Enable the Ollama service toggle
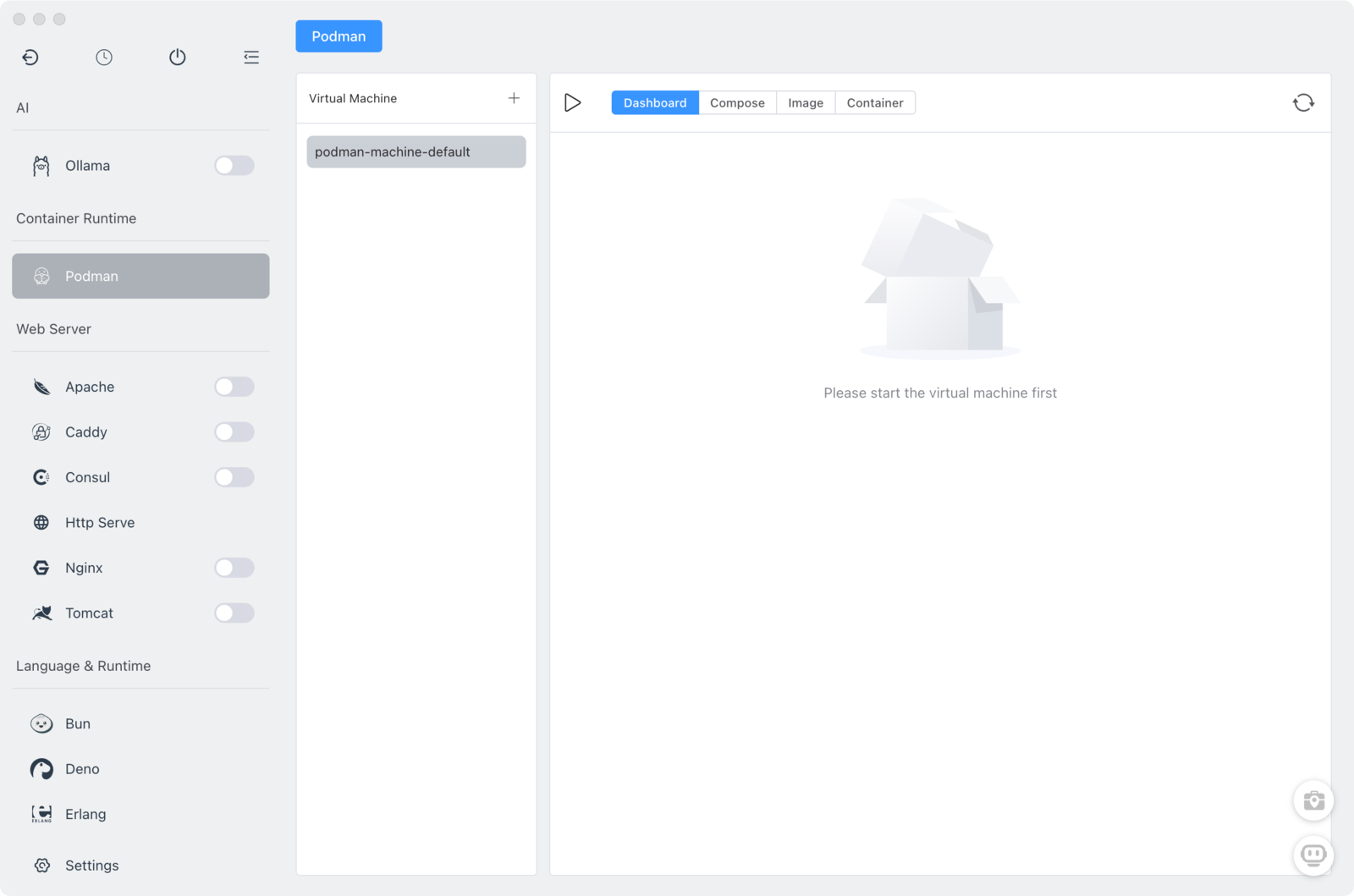The image size is (1354, 896). pos(234,166)
